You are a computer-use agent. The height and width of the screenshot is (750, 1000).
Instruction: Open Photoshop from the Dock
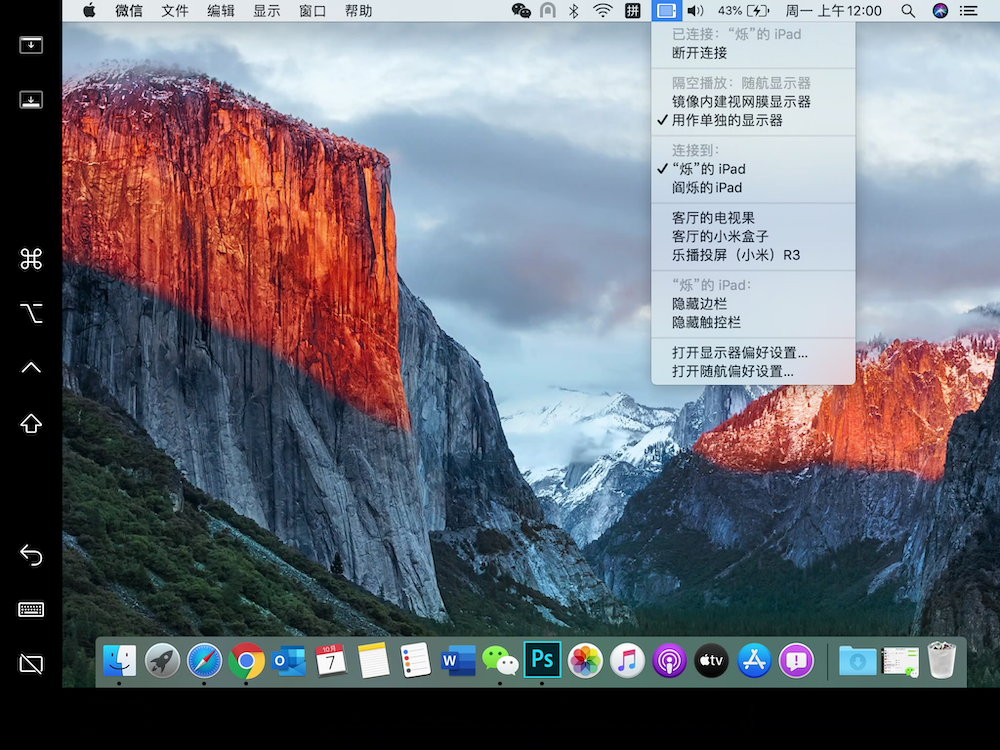543,660
